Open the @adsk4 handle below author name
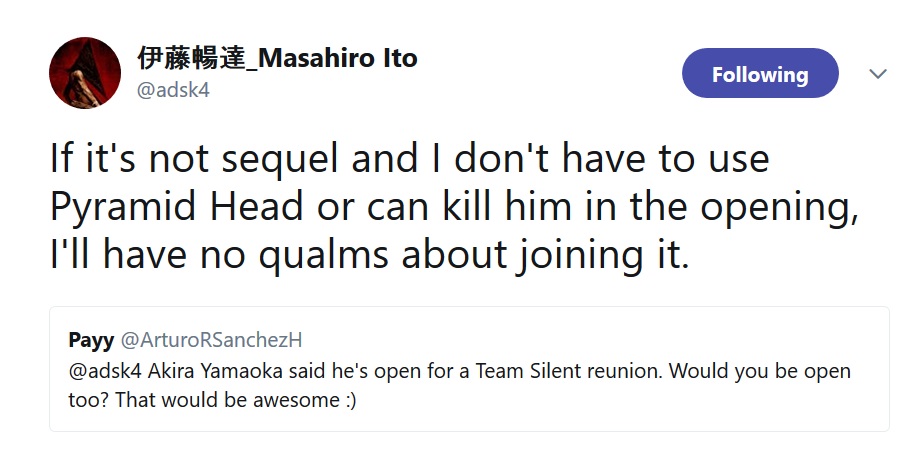The height and width of the screenshot is (451, 912). (x=173, y=90)
